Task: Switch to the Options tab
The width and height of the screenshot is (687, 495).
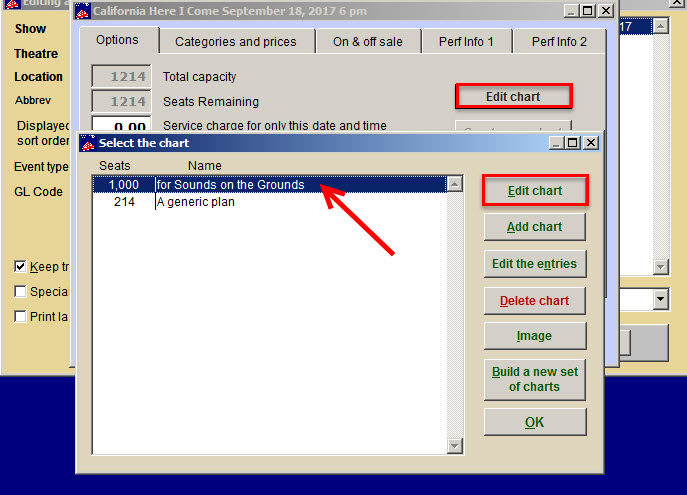Action: pyautogui.click(x=117, y=40)
